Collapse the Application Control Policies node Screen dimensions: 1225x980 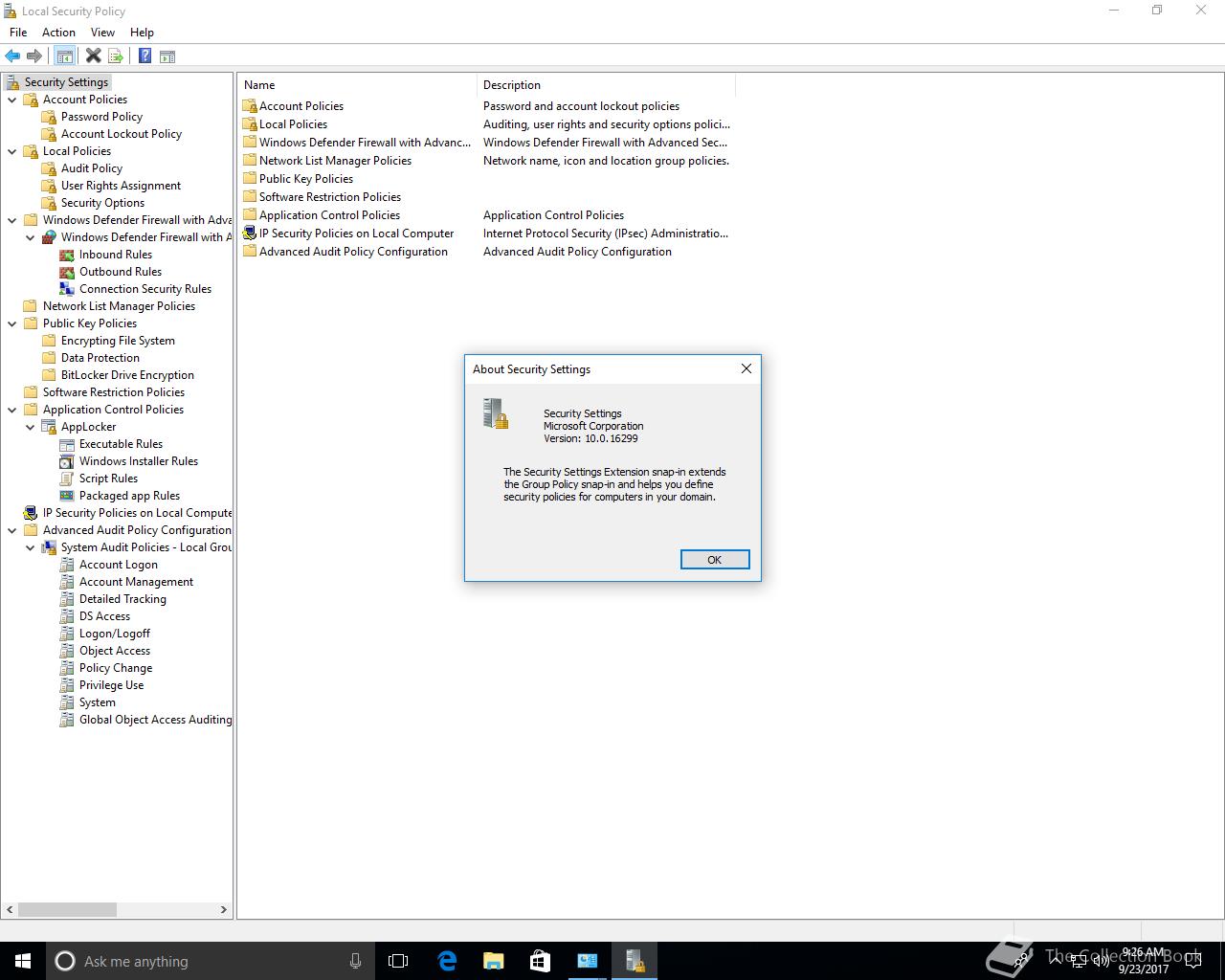click(x=11, y=410)
